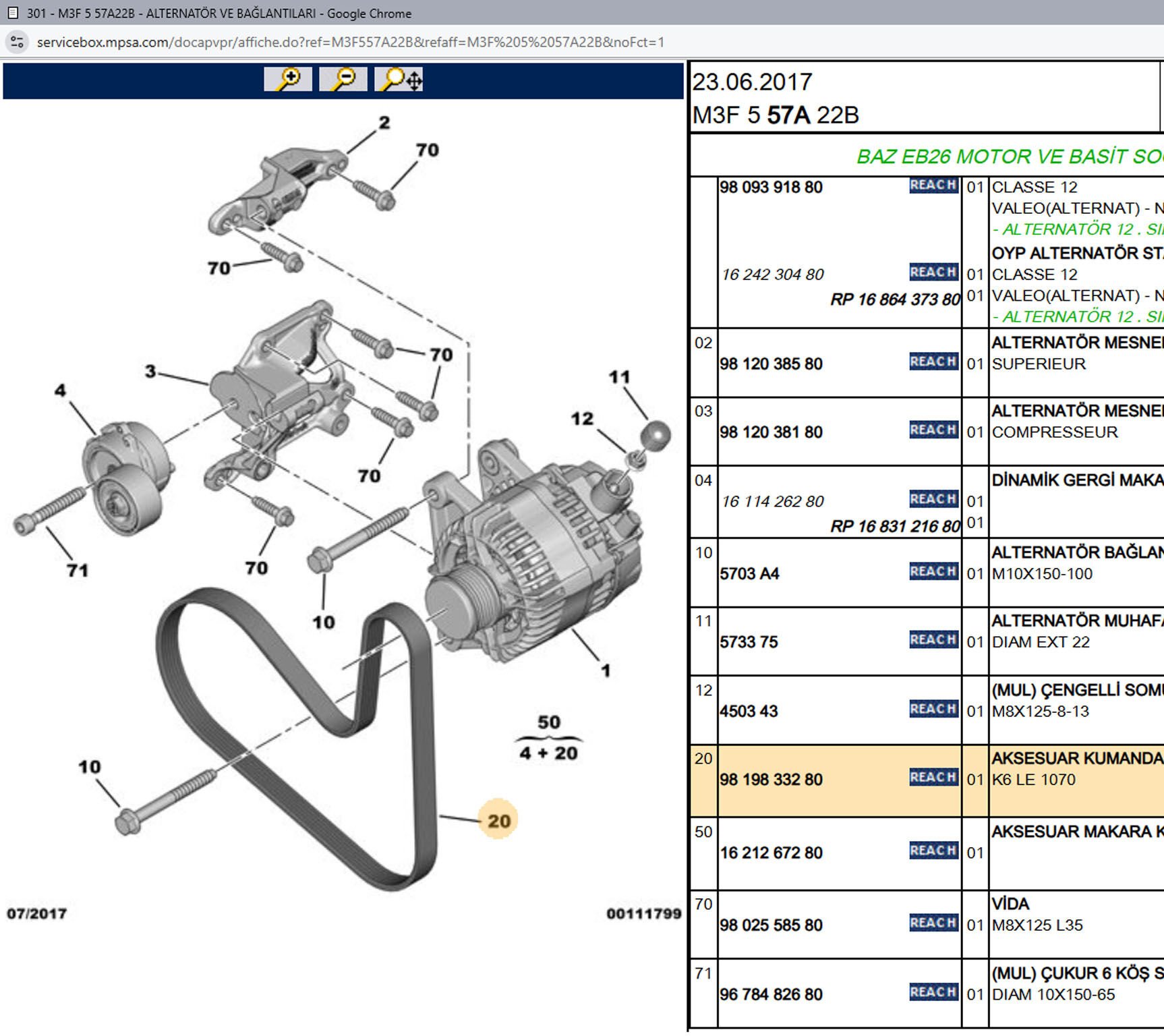
Task: Click callout 1 pointing to the alternator
Action: (606, 670)
